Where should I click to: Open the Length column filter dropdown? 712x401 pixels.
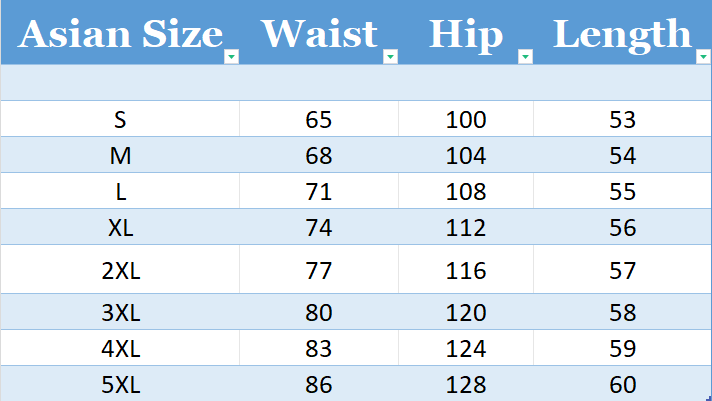pos(702,57)
